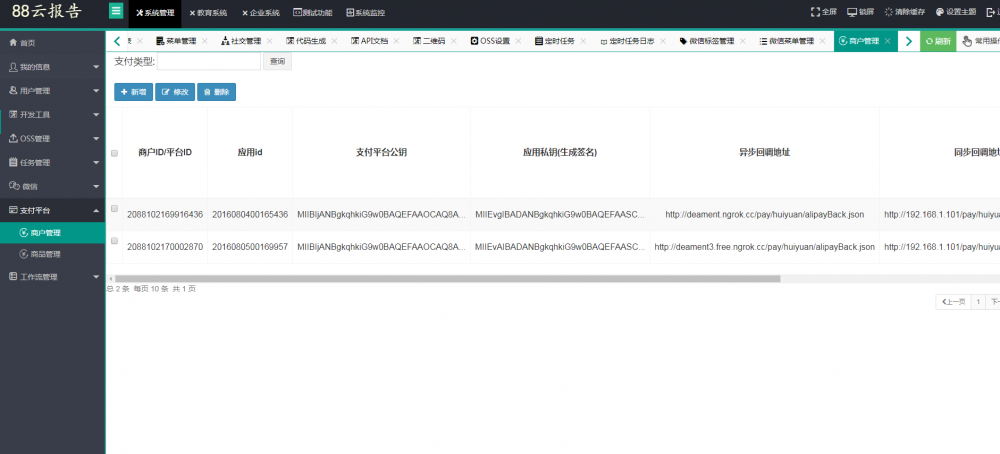Click the OSS管理 upload icon in sidebar
The height and width of the screenshot is (454, 1000).
pyautogui.click(x=13, y=138)
